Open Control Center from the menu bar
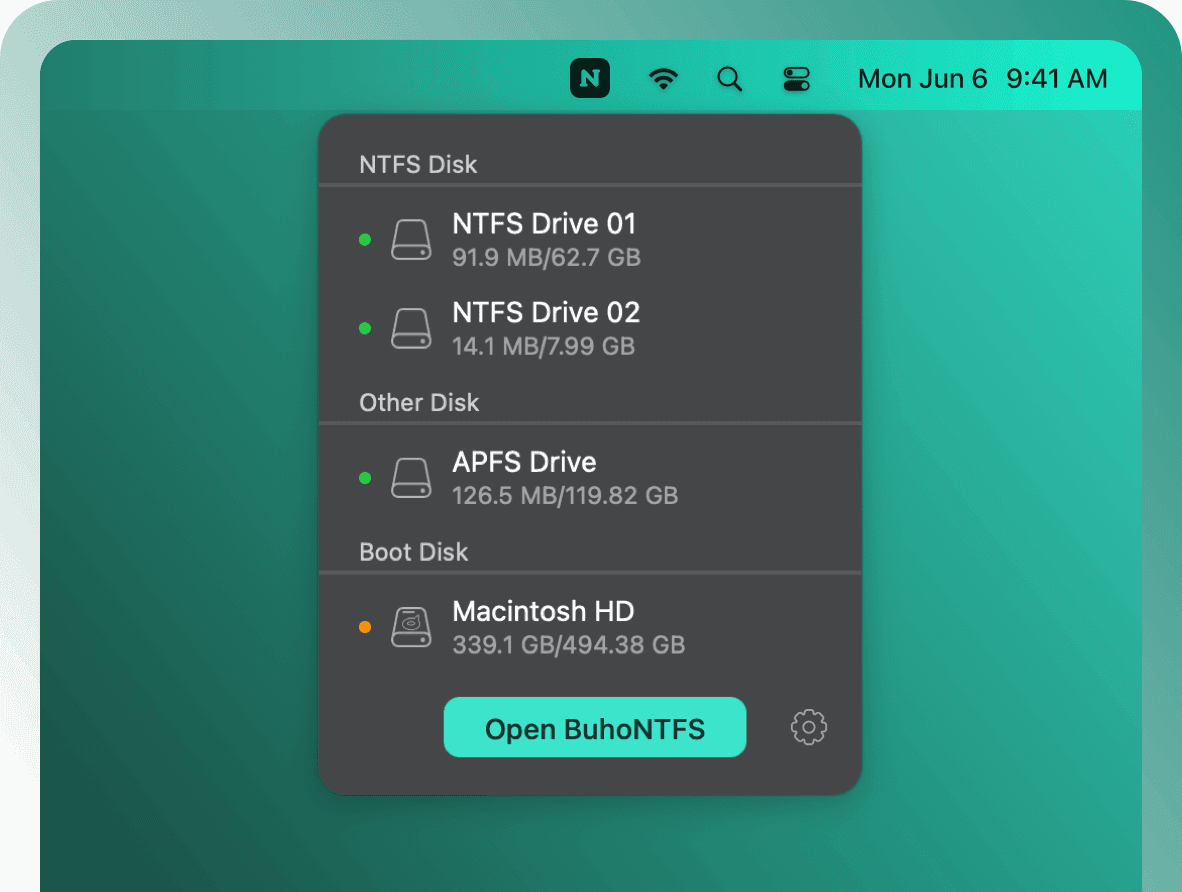Viewport: 1182px width, 892px height. click(x=795, y=78)
